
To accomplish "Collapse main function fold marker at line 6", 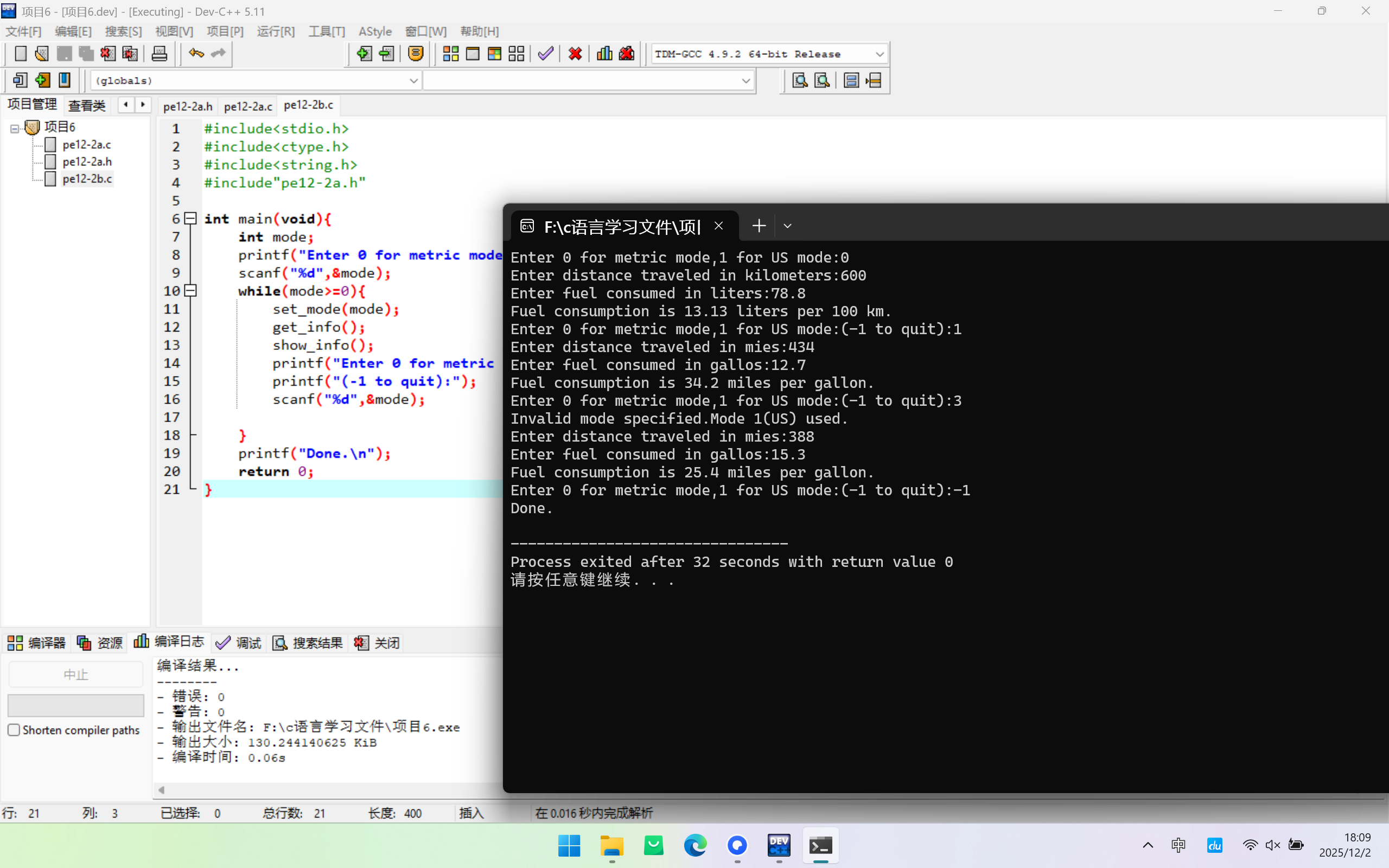I will pyautogui.click(x=190, y=219).
